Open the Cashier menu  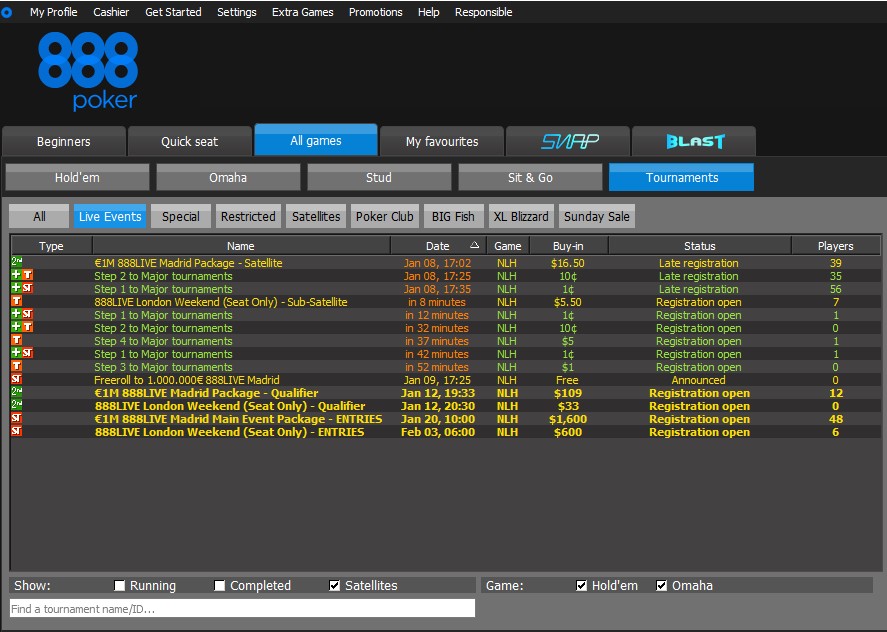point(111,12)
